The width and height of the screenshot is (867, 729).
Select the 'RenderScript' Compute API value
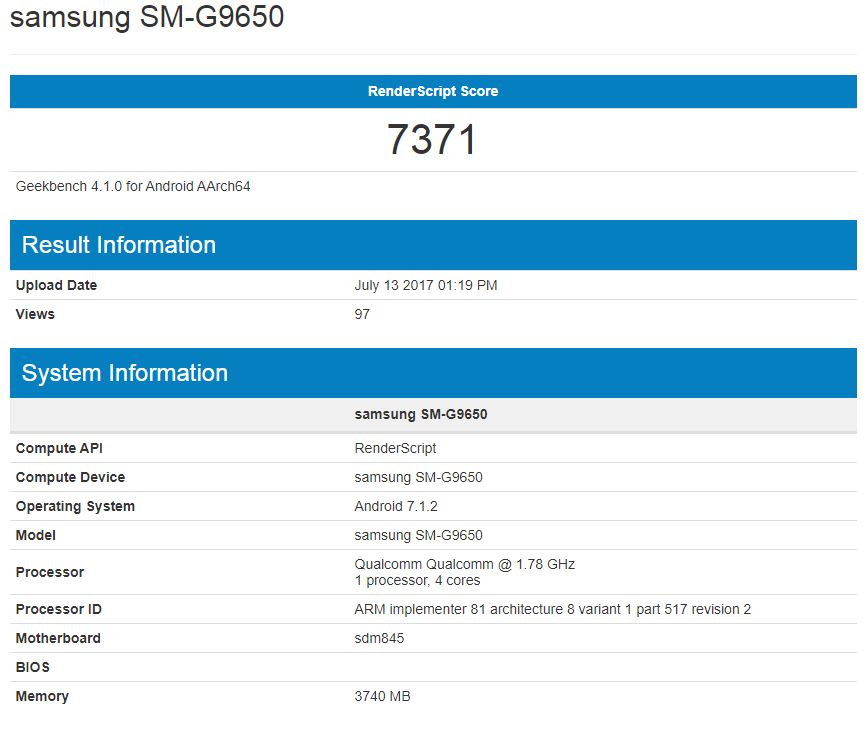pyautogui.click(x=395, y=448)
